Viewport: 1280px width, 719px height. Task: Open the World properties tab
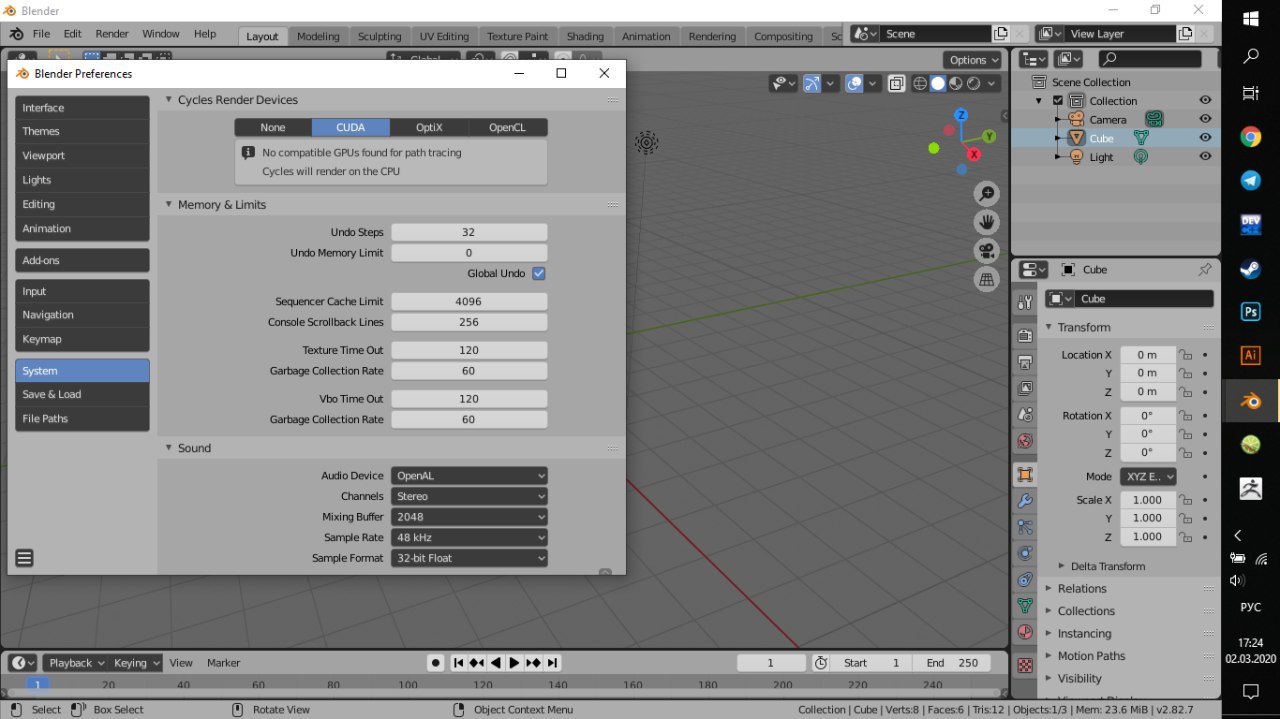tap(1025, 440)
